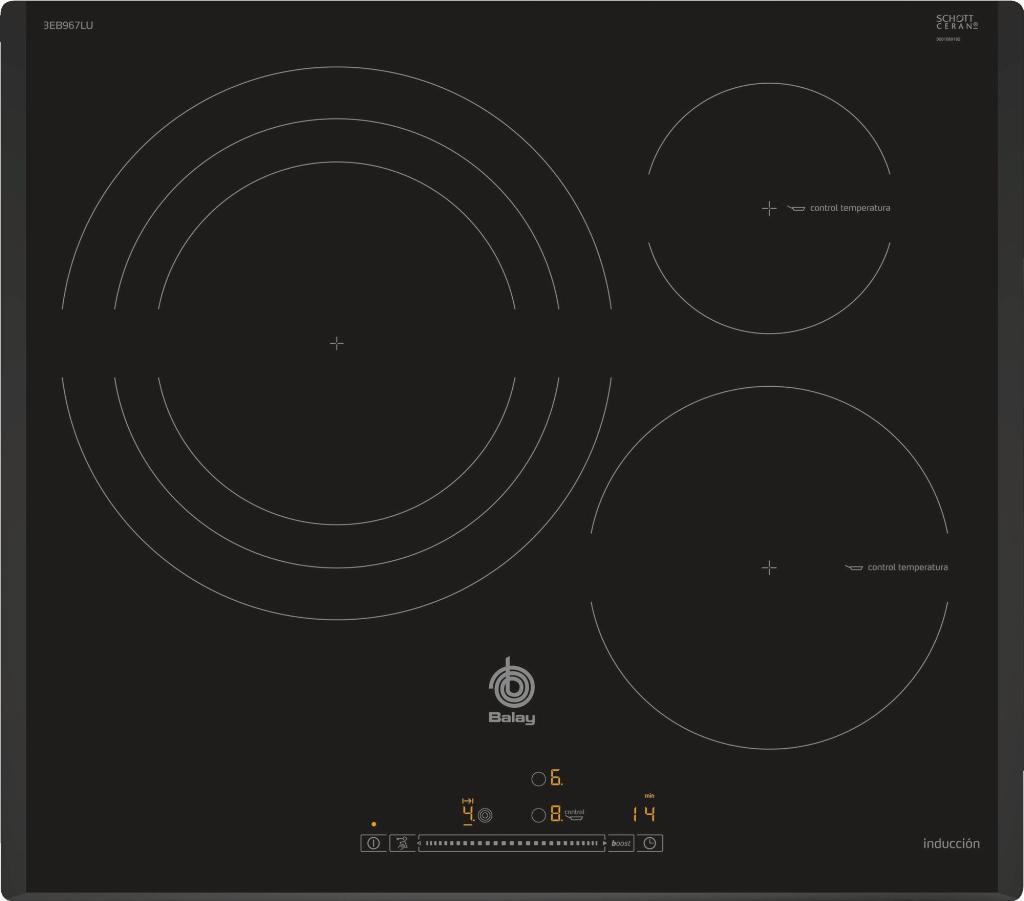Tap the power level 8 display

pyautogui.click(x=556, y=814)
